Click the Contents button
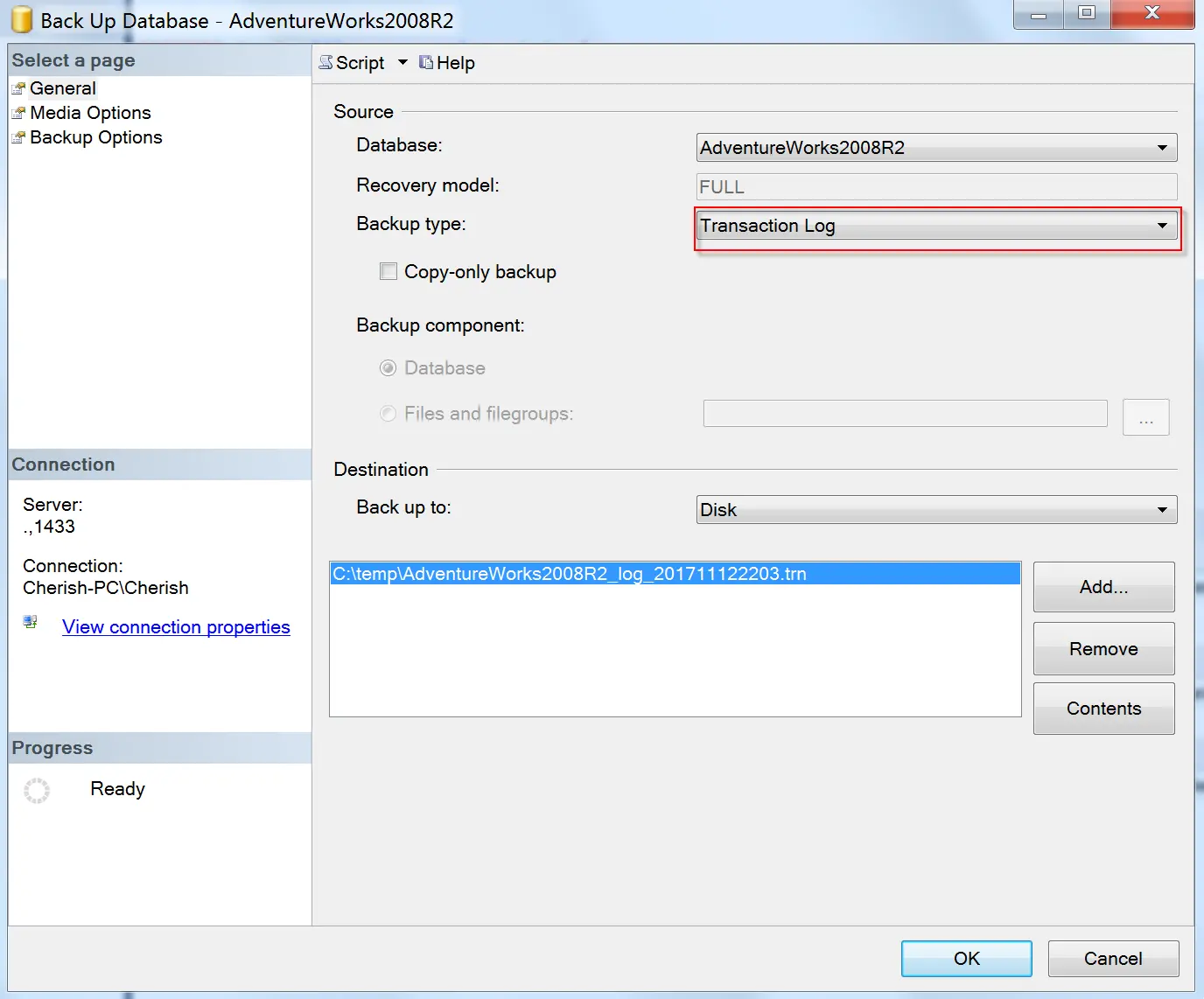Image resolution: width=1204 pixels, height=999 pixels. [x=1103, y=709]
